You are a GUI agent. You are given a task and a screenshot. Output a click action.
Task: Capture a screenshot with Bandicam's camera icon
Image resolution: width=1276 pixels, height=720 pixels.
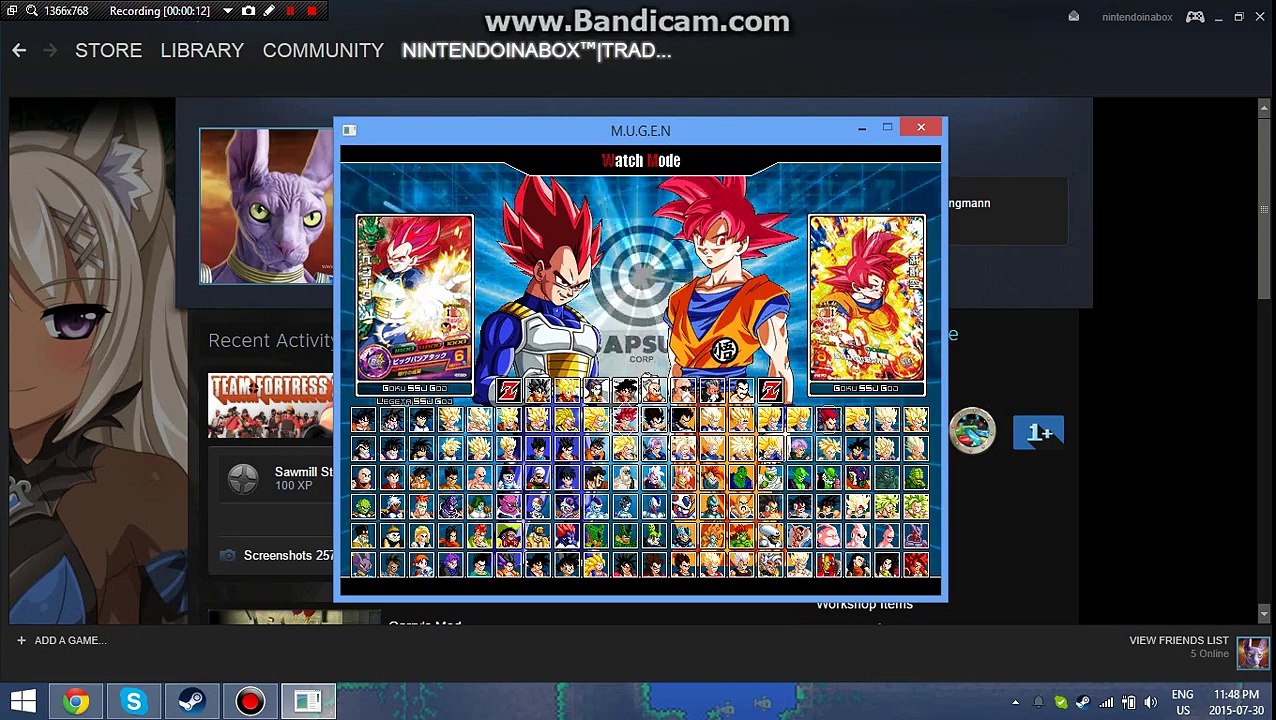[248, 11]
